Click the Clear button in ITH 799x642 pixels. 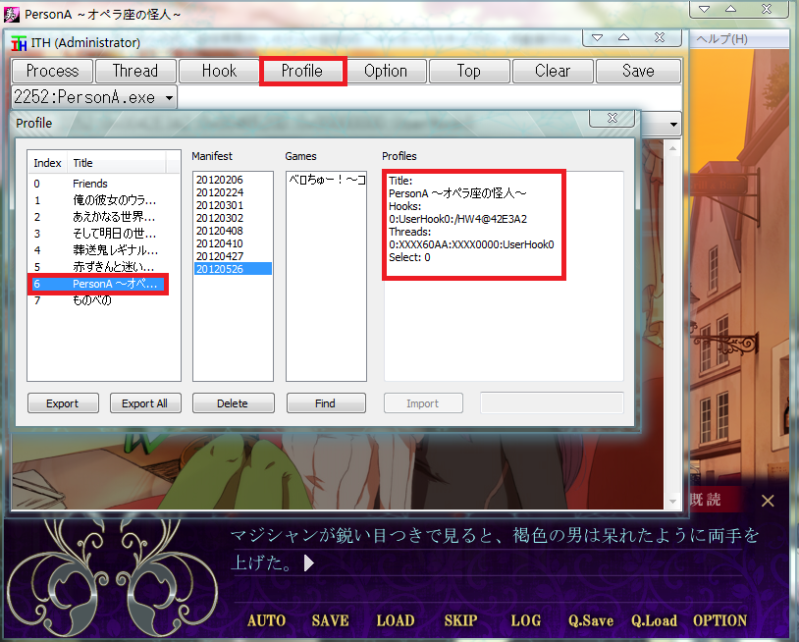point(552,71)
